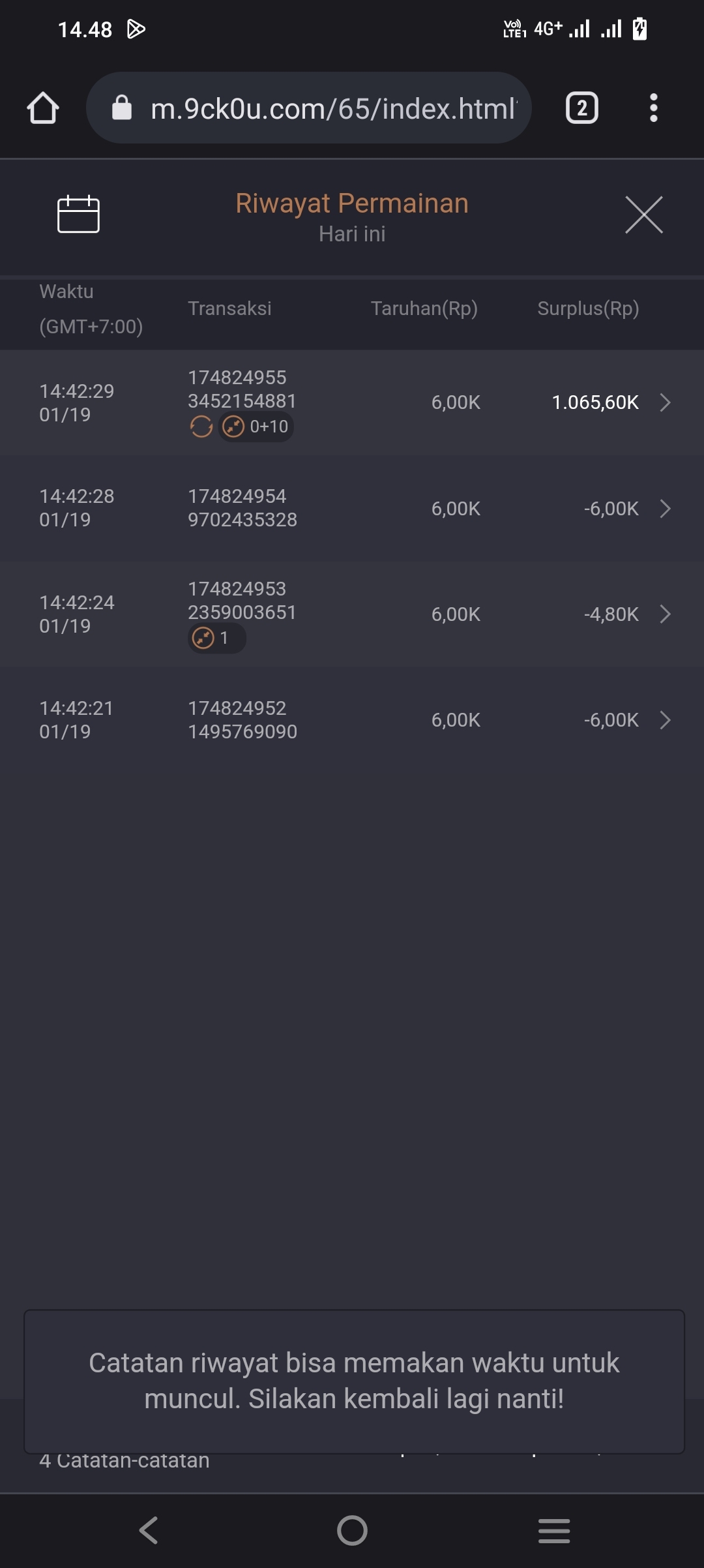Screen dimensions: 704x1568
Task: Close the Riwayat Permainan panel
Action: pos(643,215)
